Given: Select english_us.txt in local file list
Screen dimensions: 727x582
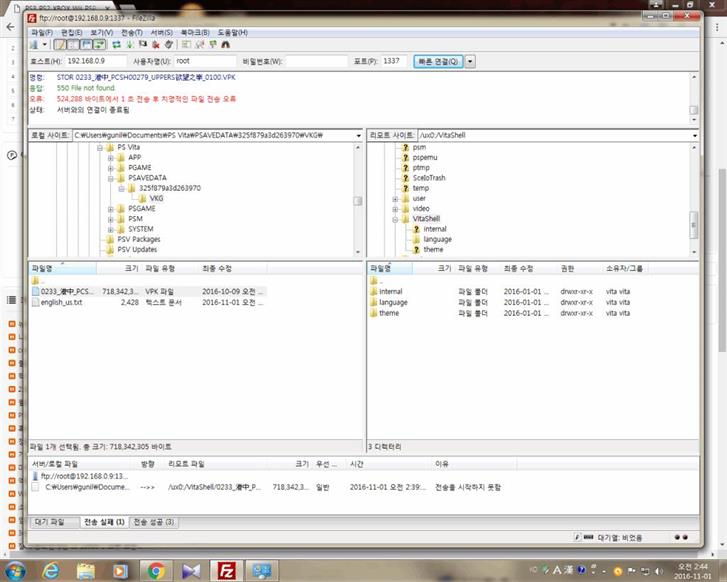Looking at the screenshot, I should 148,302.
